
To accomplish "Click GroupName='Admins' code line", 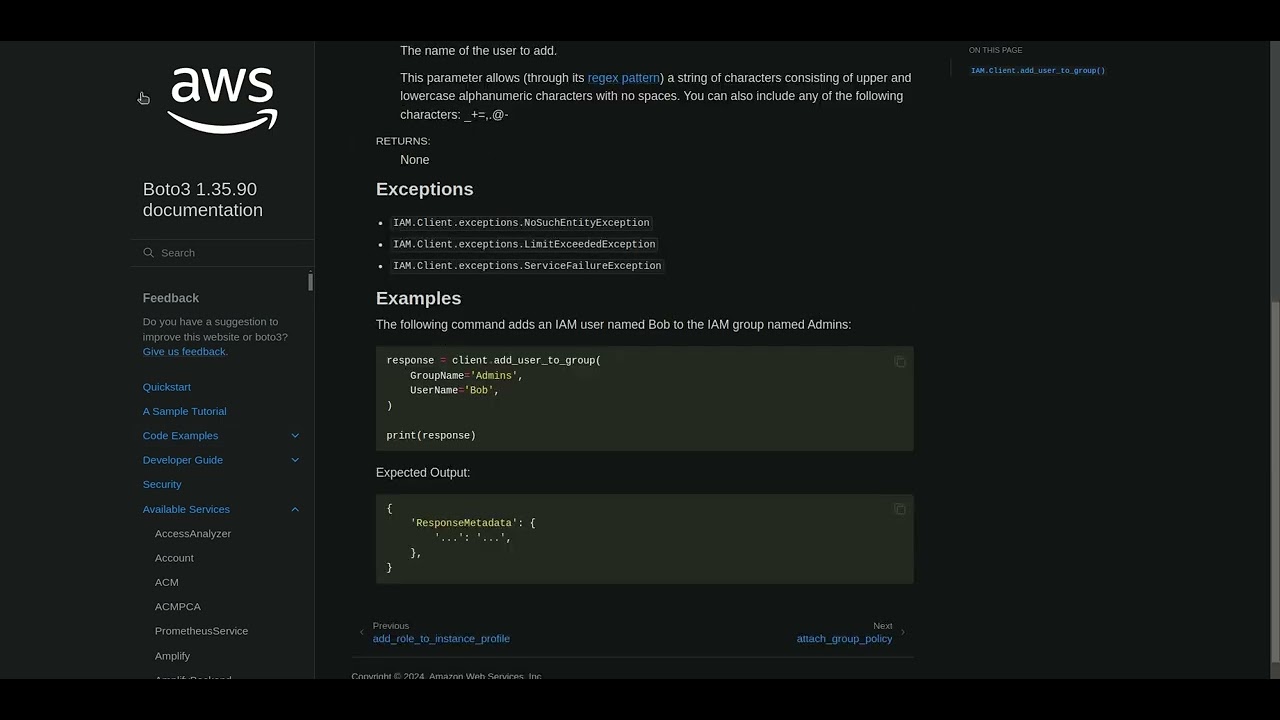I will coord(466,376).
